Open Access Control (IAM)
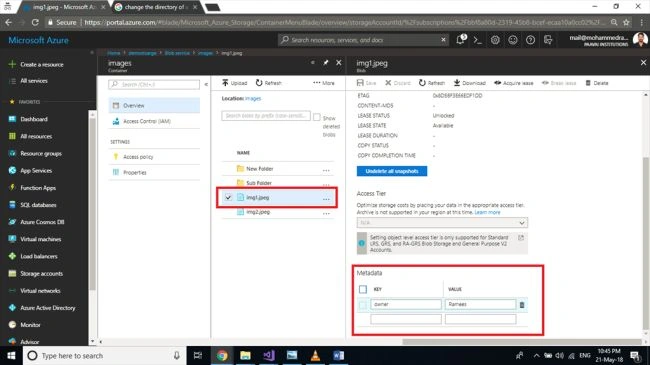The width and height of the screenshot is (650, 365). [x=154, y=121]
